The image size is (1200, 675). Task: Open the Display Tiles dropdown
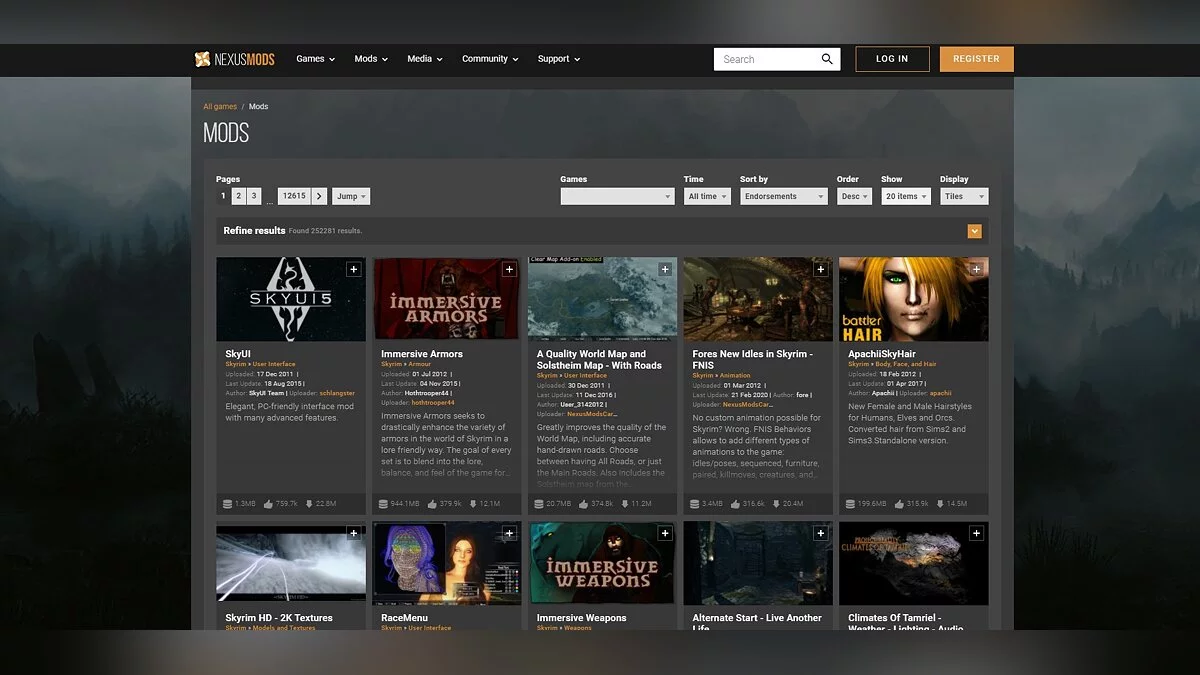[x=964, y=196]
